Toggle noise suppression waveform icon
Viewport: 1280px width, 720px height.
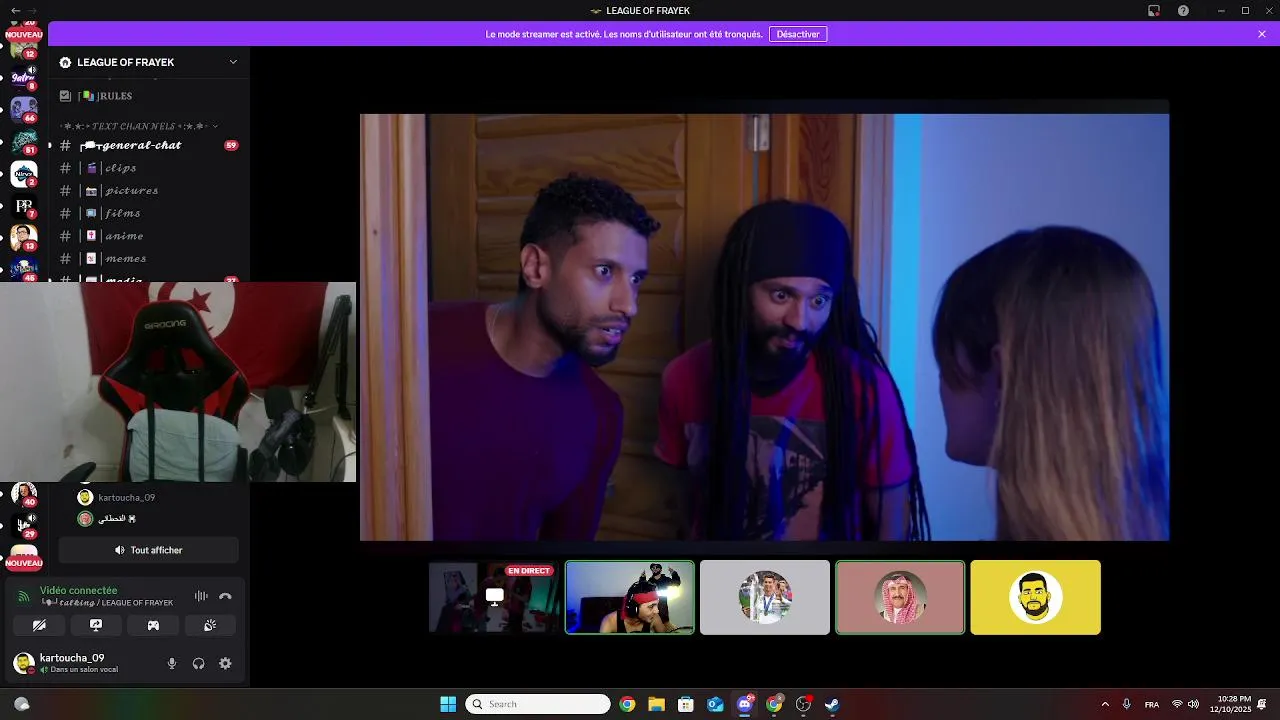(x=201, y=596)
